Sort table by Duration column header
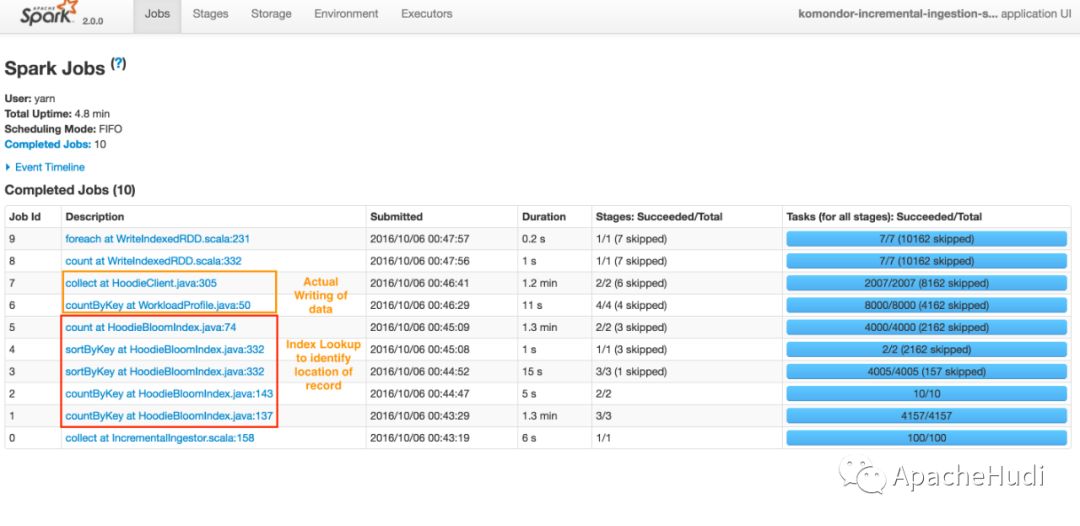The image size is (1080, 526). [x=543, y=216]
